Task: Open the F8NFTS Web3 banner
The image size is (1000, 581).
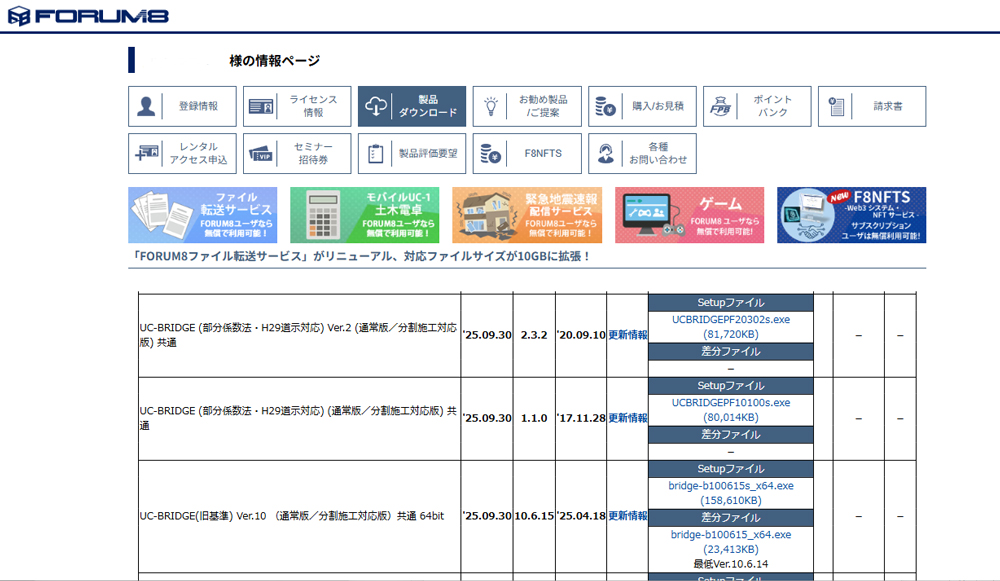Action: (851, 215)
